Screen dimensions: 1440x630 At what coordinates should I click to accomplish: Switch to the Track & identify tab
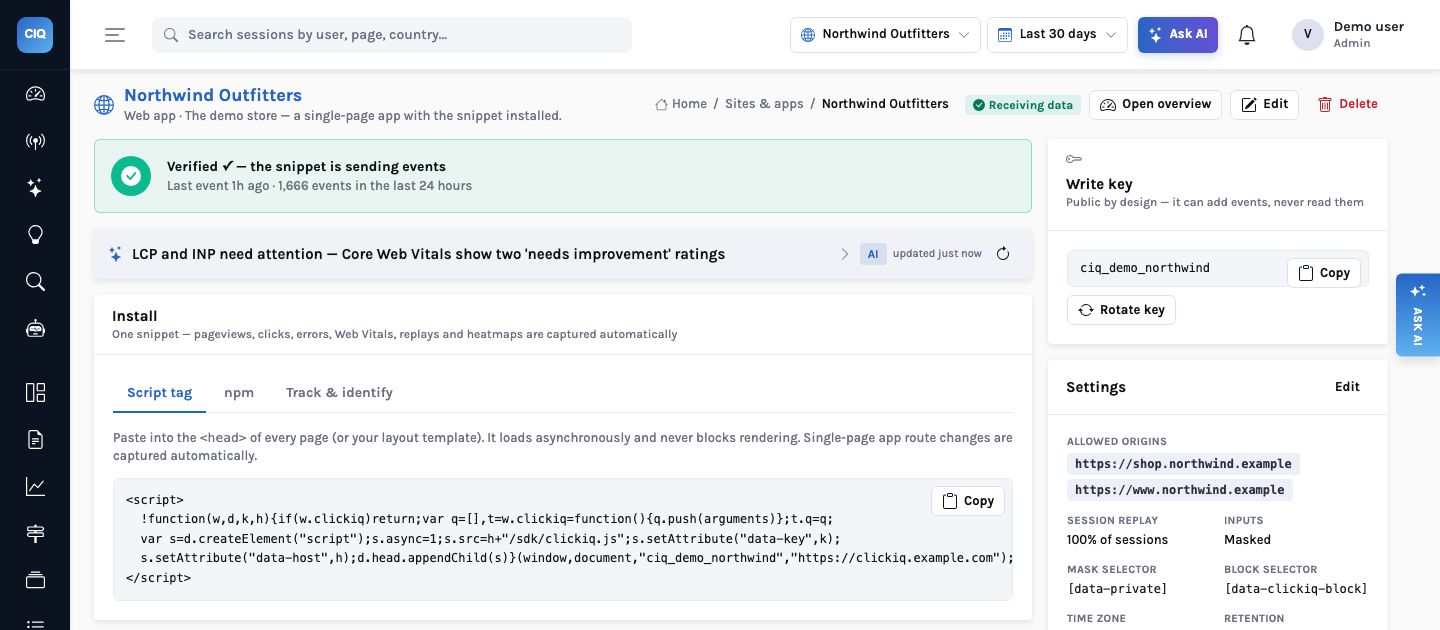[339, 393]
